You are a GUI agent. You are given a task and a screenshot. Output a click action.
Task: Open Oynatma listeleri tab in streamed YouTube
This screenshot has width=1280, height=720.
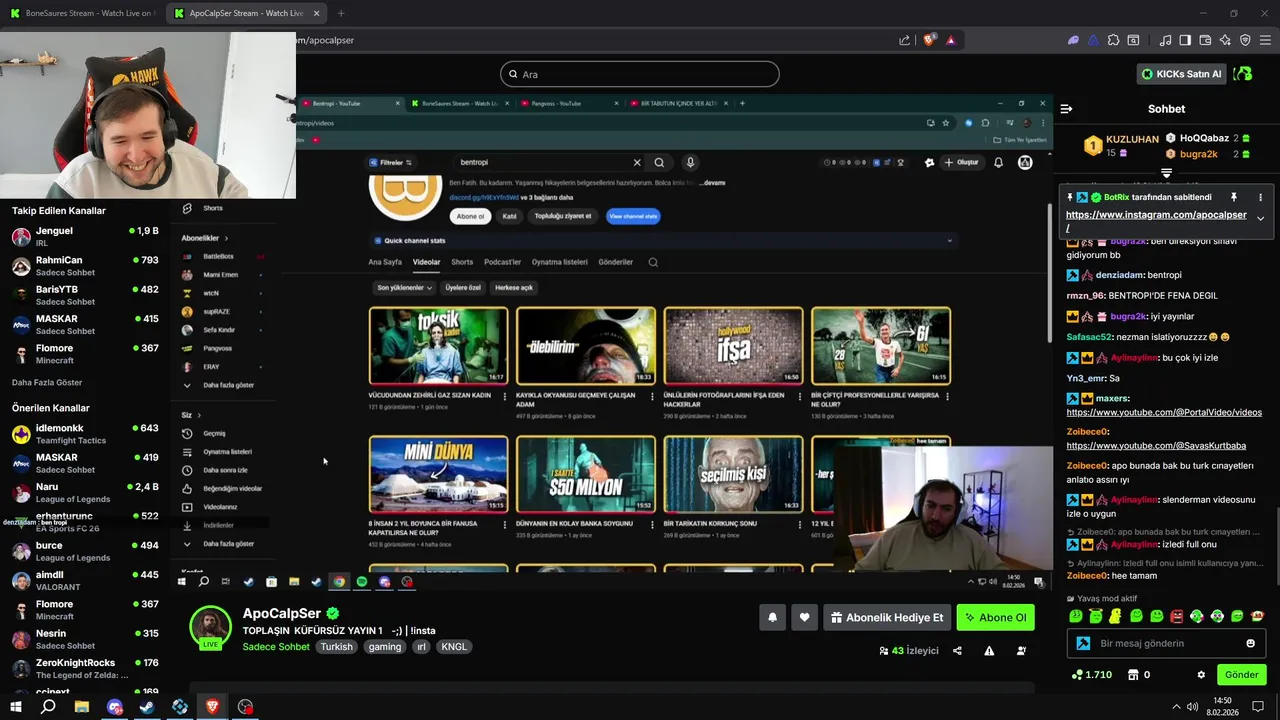point(559,262)
